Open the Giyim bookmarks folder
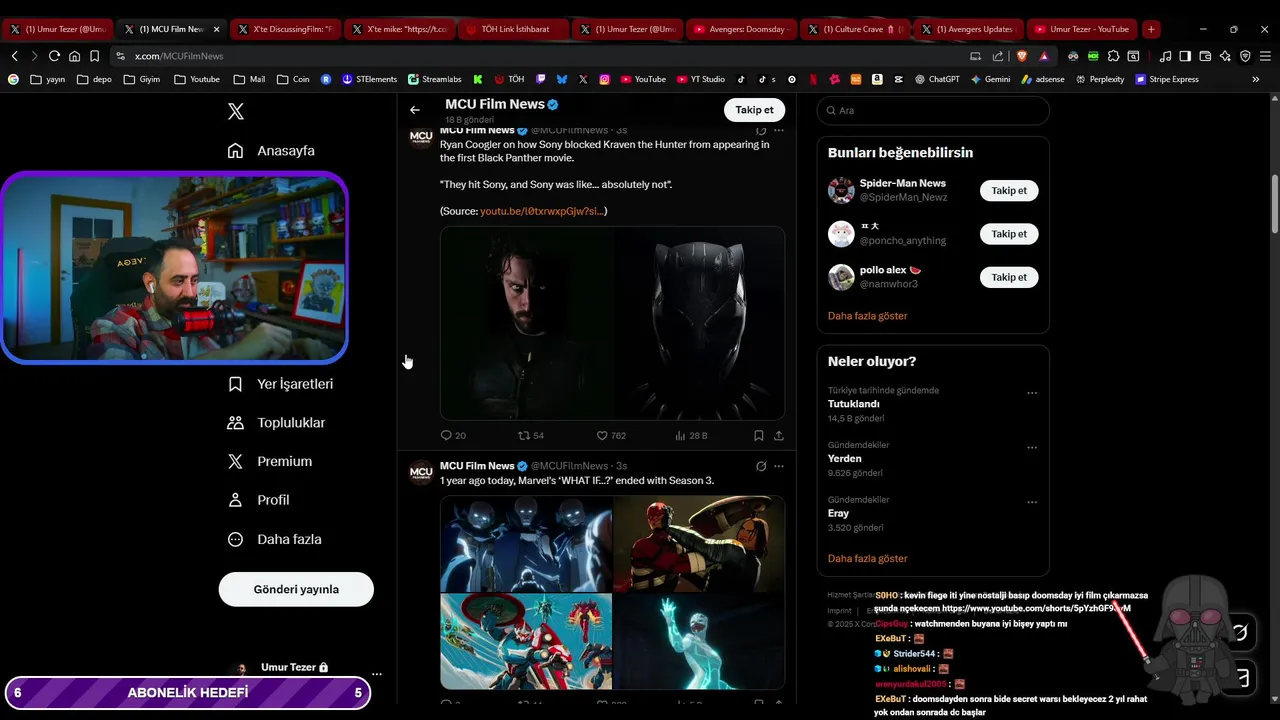The width and height of the screenshot is (1280, 720). click(x=142, y=79)
